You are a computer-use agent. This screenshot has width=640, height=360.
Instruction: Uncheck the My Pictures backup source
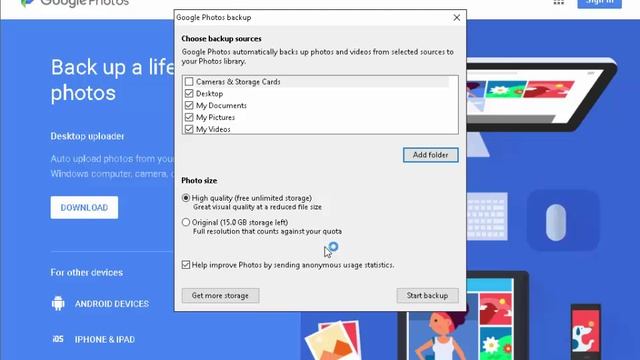pos(189,117)
